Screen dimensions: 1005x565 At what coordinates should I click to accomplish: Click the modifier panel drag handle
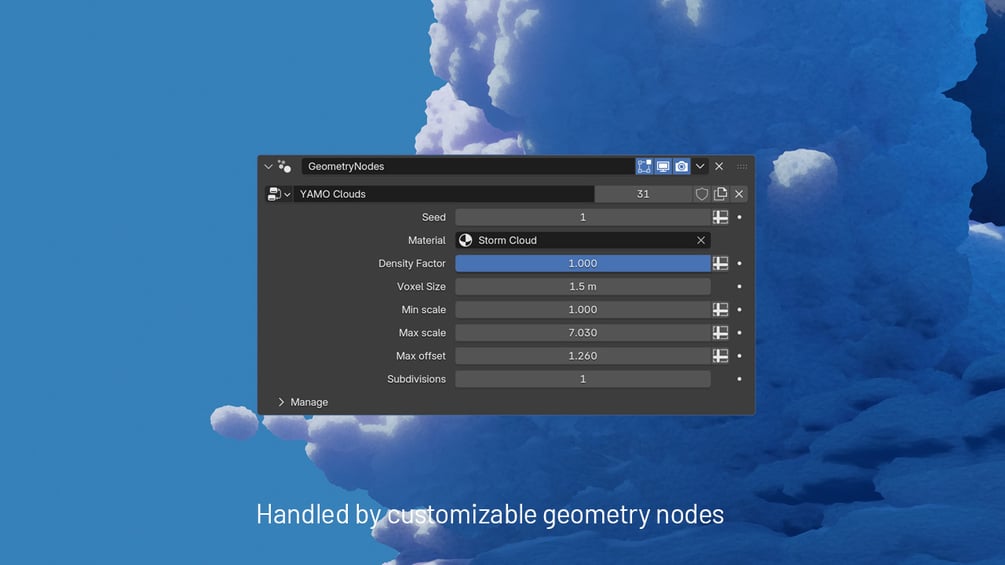pyautogui.click(x=742, y=167)
